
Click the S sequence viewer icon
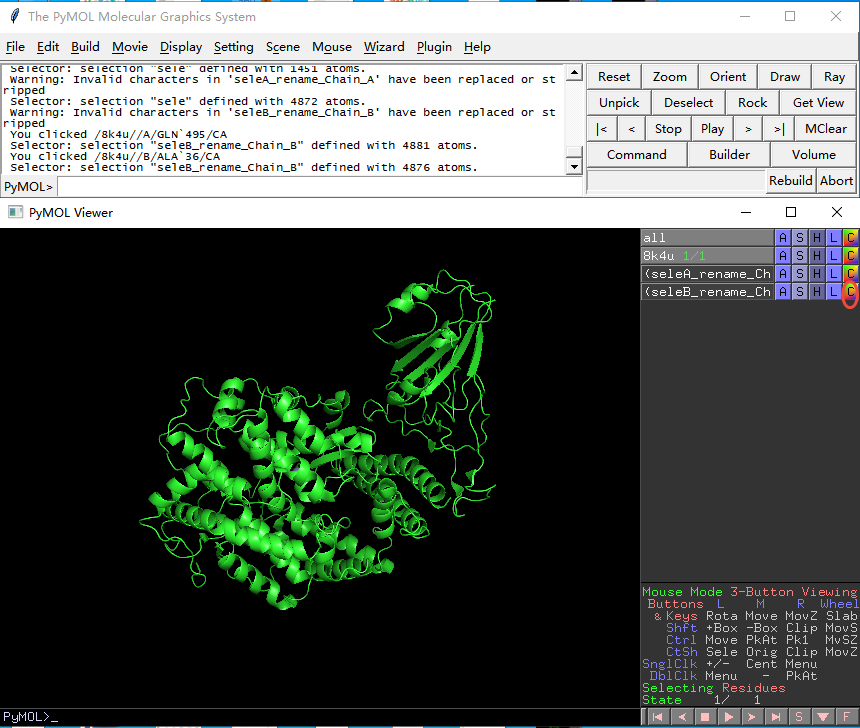798,717
